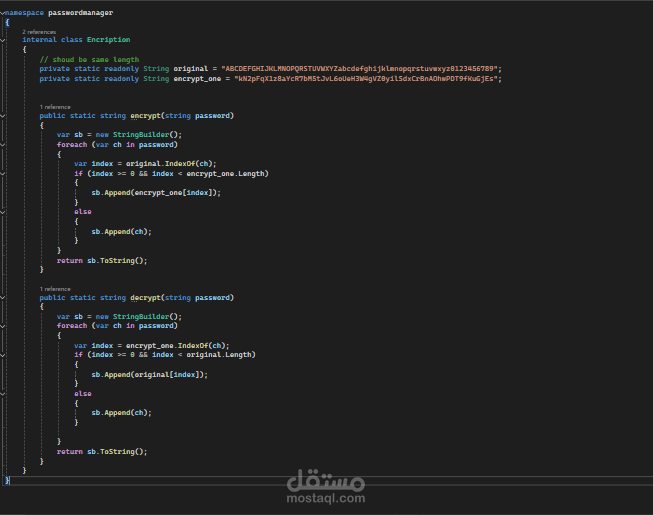Click 'original.IndexOf(ch)' call

coord(169,164)
